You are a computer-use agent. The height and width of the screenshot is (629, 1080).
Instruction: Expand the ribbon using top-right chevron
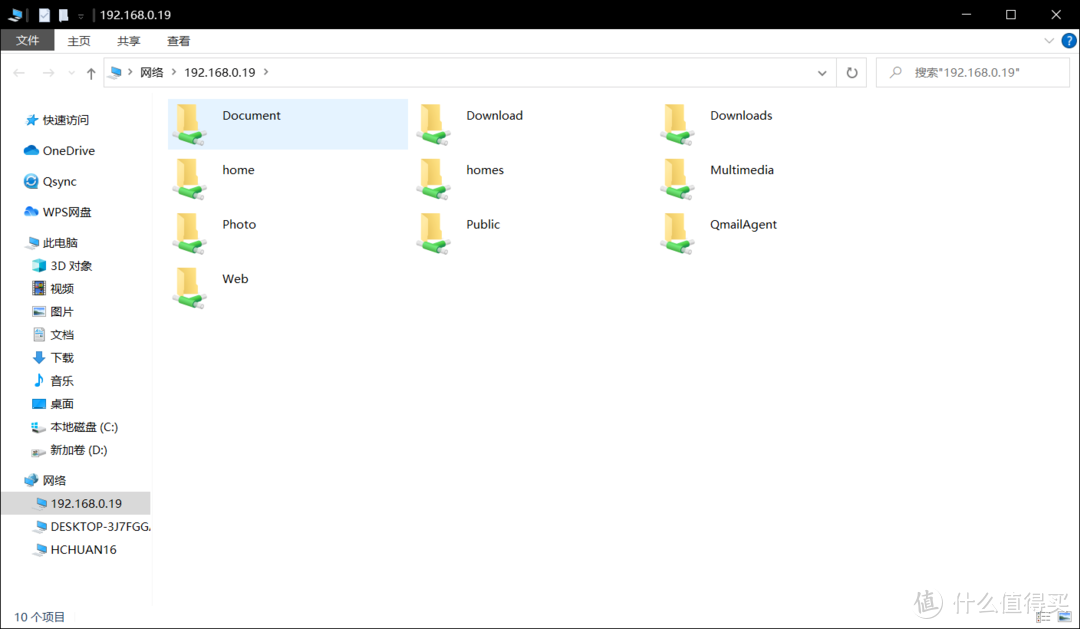coord(1049,41)
